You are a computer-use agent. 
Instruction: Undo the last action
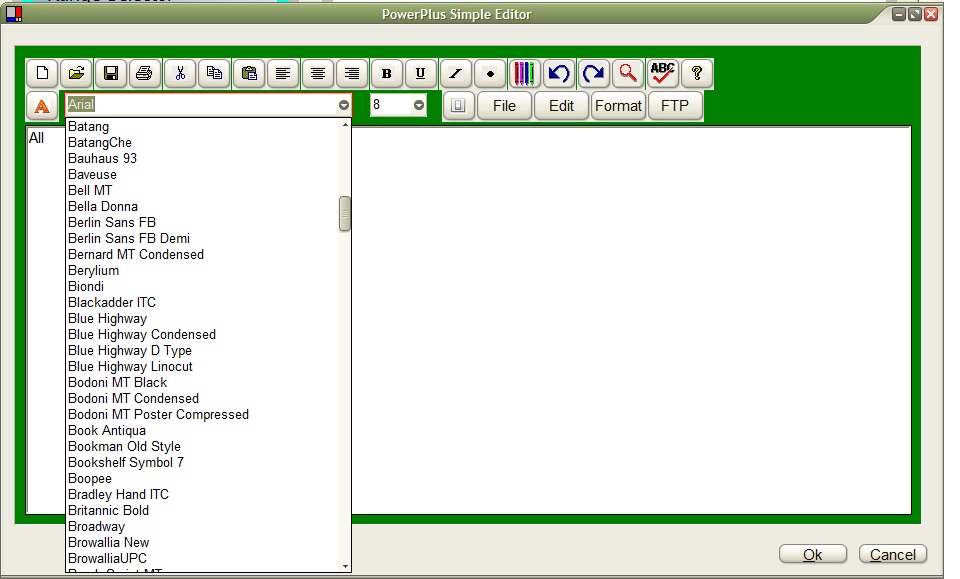click(558, 73)
